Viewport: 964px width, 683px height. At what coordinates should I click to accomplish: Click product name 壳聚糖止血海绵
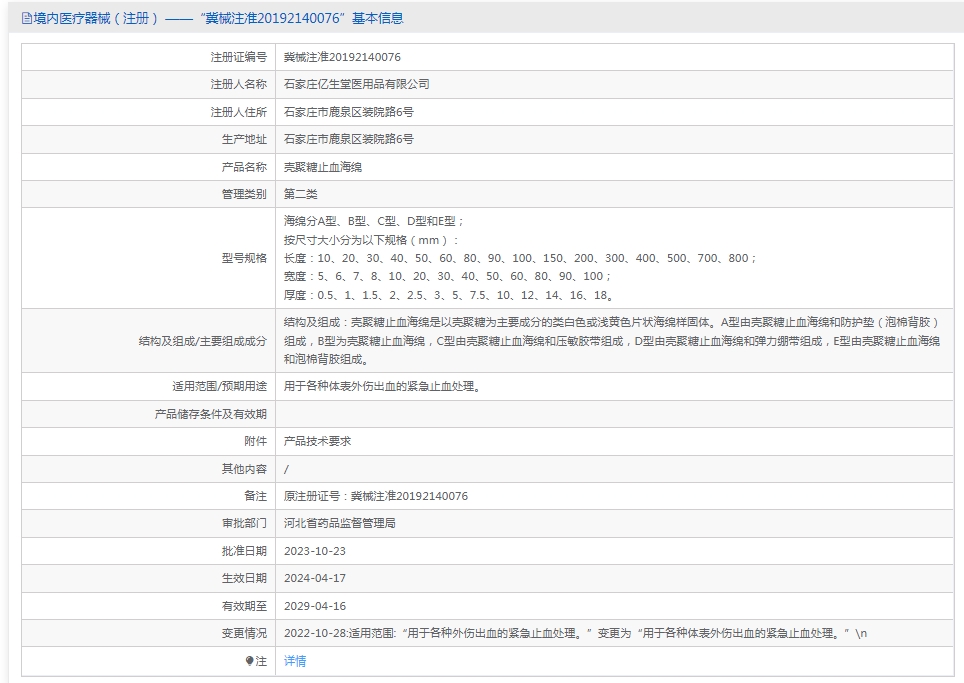(x=323, y=167)
